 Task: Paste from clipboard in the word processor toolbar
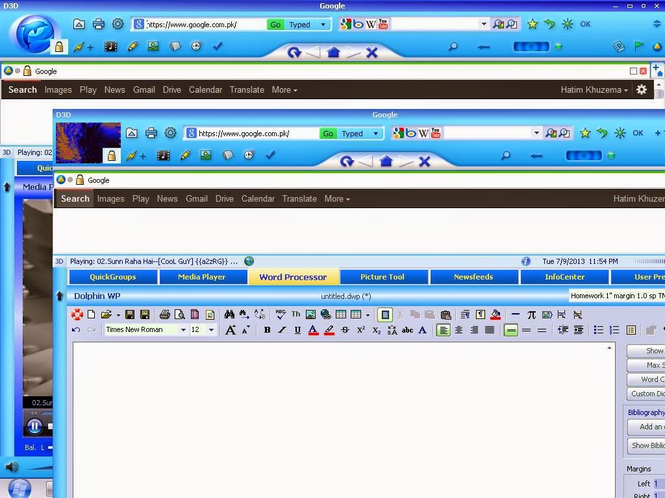point(445,314)
